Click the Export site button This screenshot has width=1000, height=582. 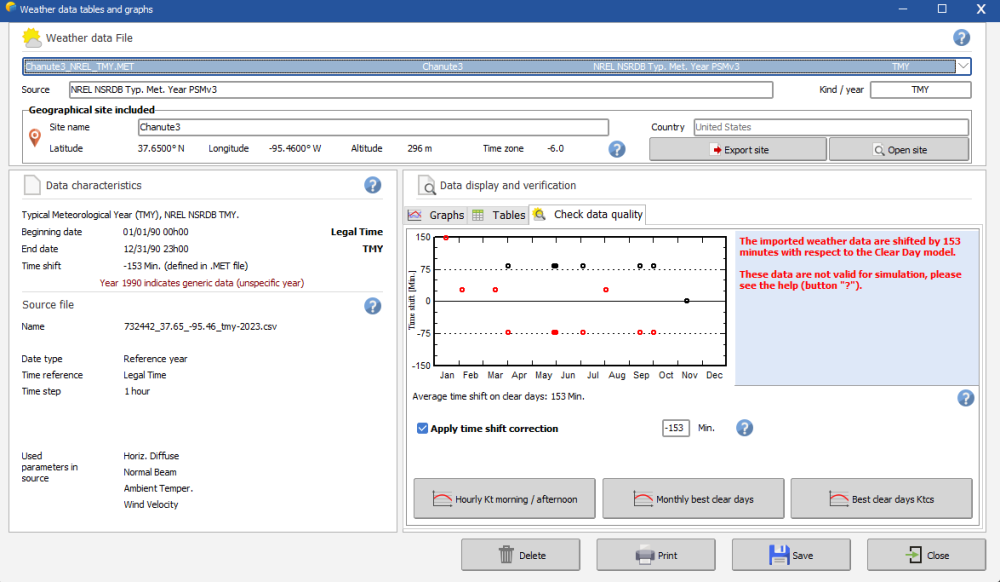pyautogui.click(x=738, y=150)
